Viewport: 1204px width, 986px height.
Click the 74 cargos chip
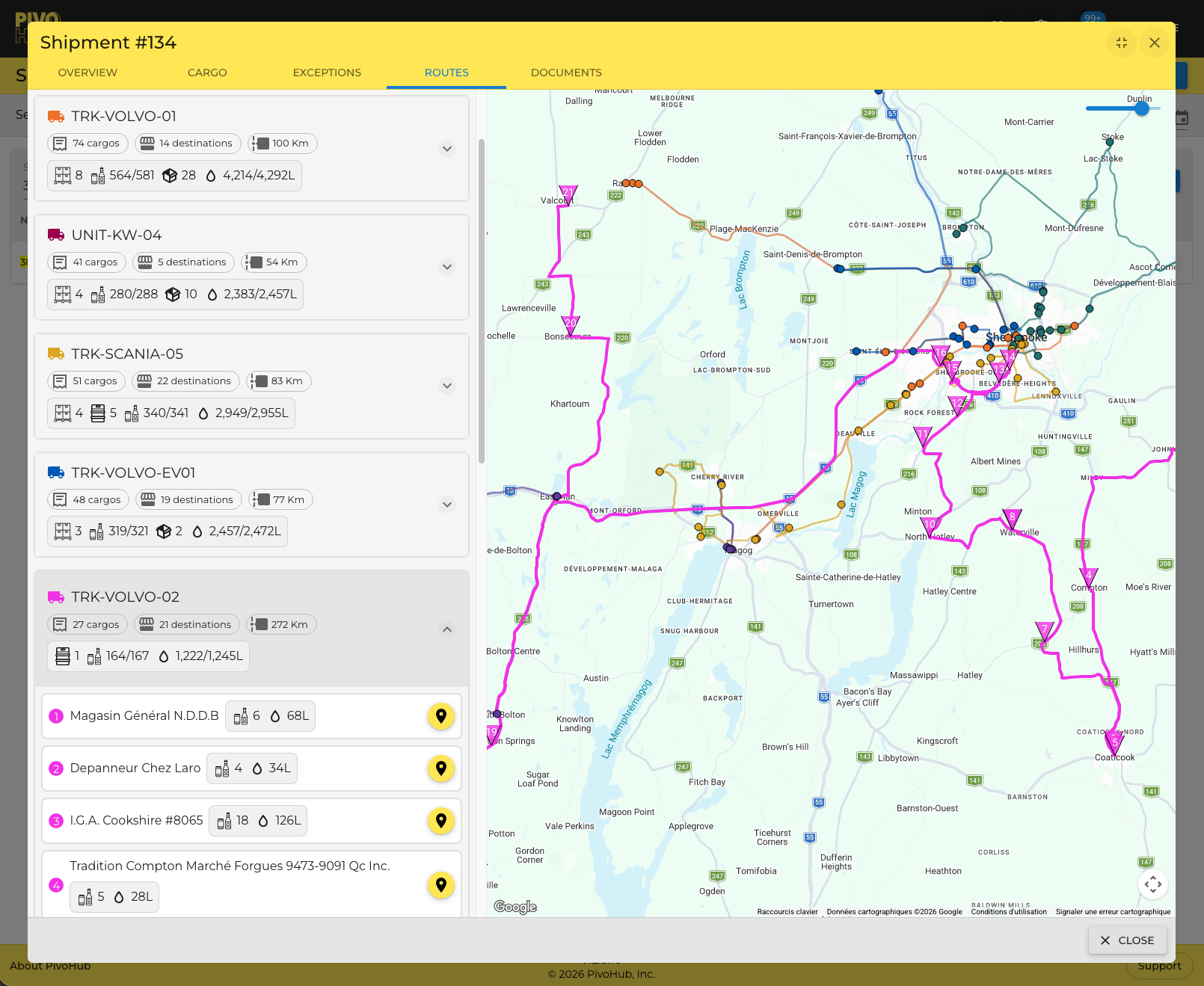88,144
